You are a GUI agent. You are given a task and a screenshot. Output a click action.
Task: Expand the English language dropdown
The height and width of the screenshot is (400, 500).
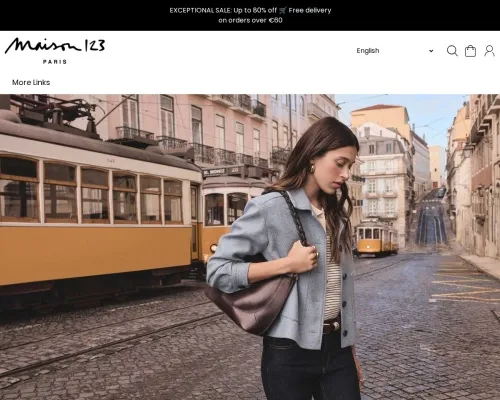coord(395,51)
